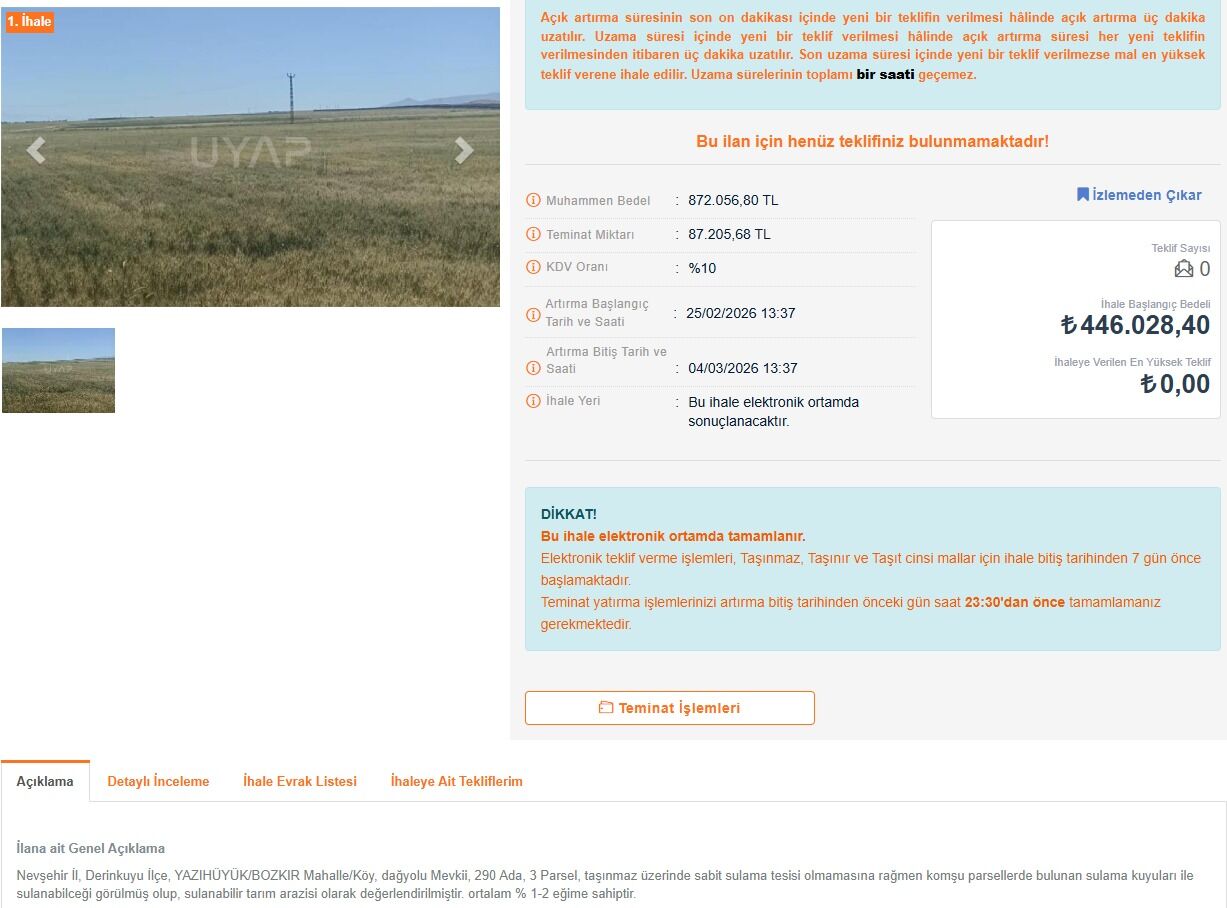
Task: Show the previous photo with left arrow
Action: coord(36,150)
